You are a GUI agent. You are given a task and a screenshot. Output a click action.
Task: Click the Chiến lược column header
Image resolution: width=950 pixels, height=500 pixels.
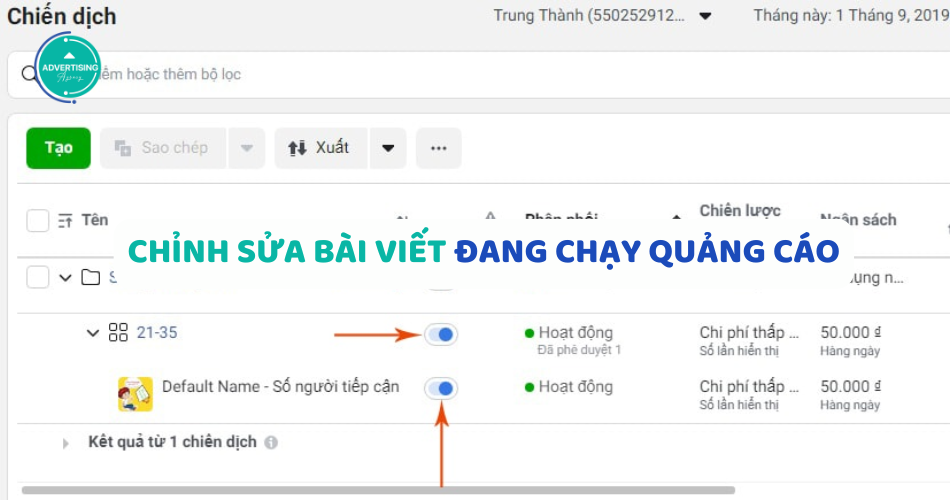click(x=740, y=211)
